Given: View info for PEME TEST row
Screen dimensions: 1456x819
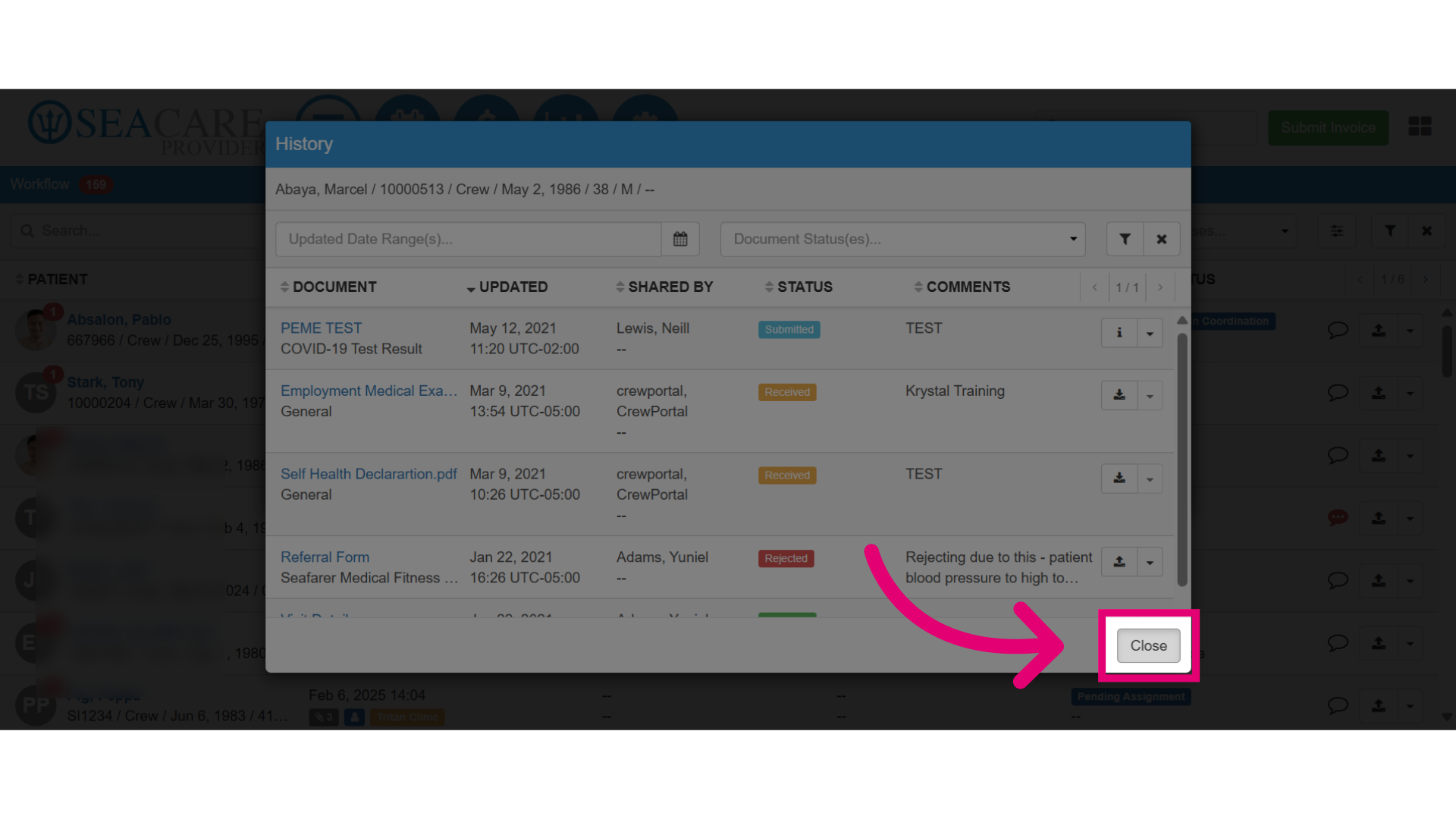Looking at the screenshot, I should 1119,333.
